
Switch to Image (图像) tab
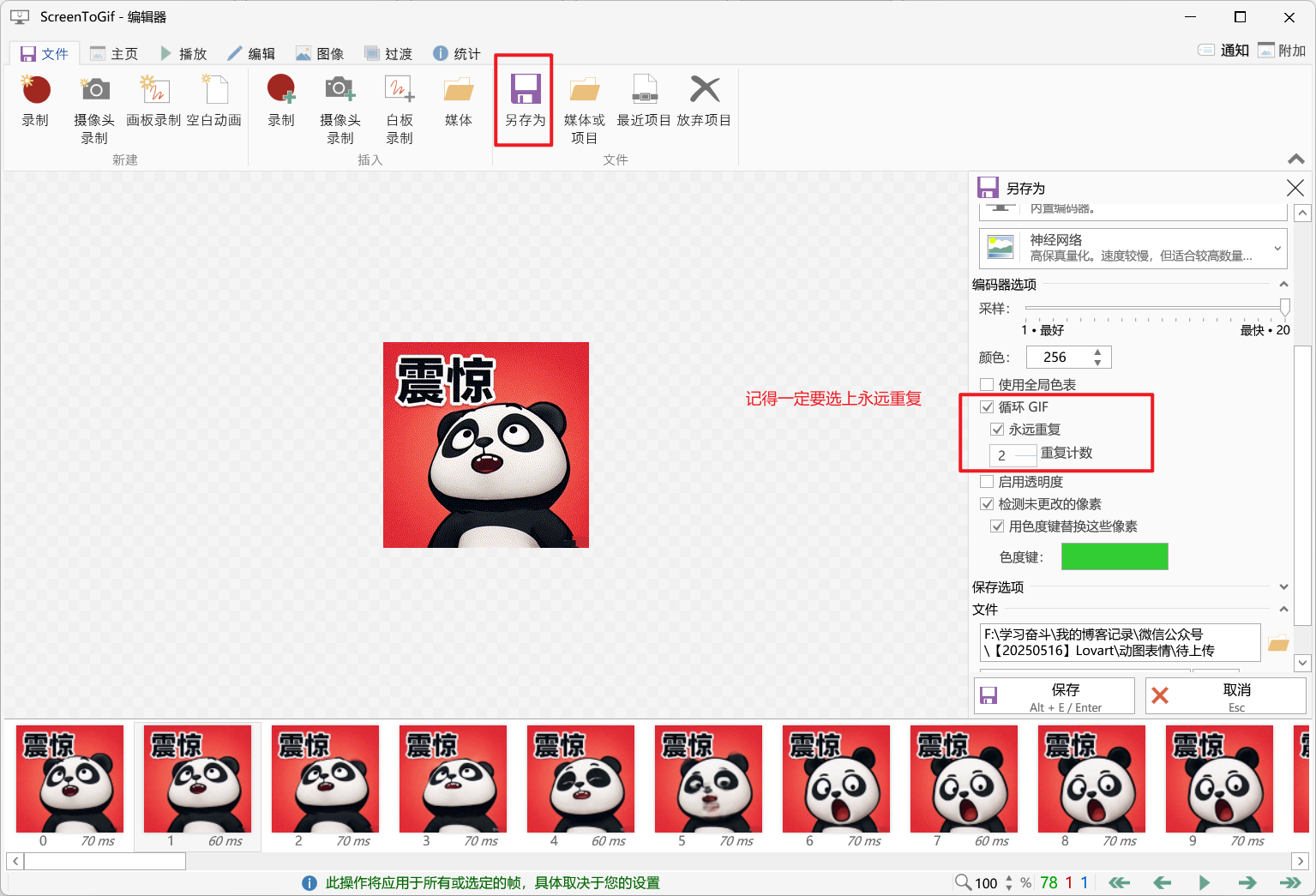320,53
